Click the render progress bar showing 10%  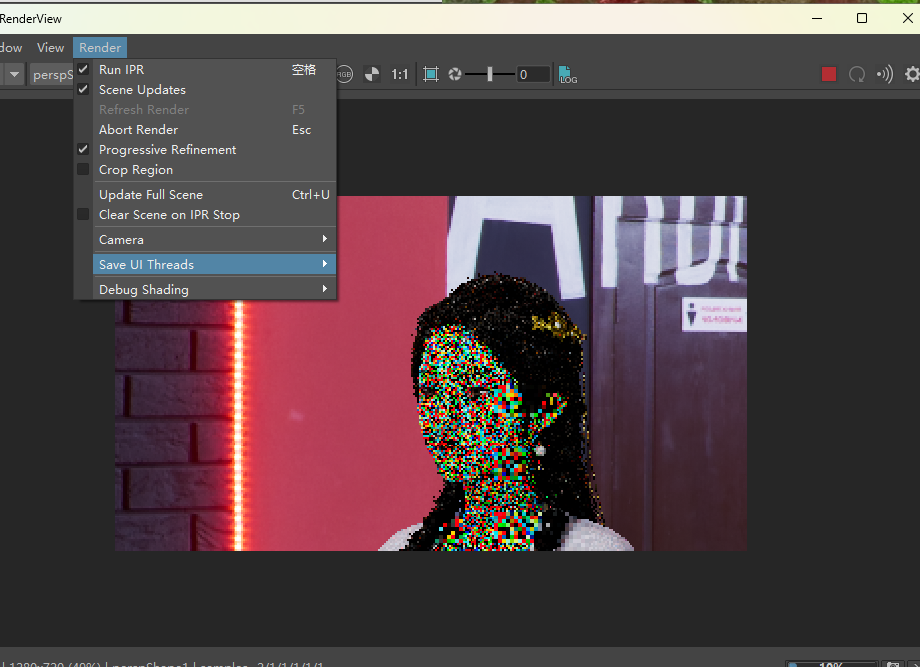click(831, 663)
